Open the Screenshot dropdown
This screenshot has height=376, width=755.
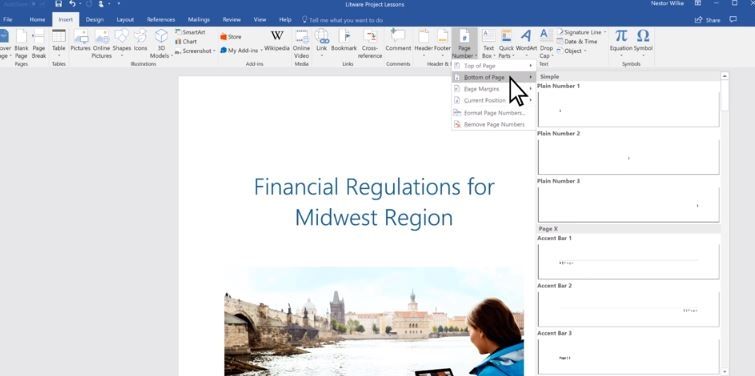click(x=196, y=51)
